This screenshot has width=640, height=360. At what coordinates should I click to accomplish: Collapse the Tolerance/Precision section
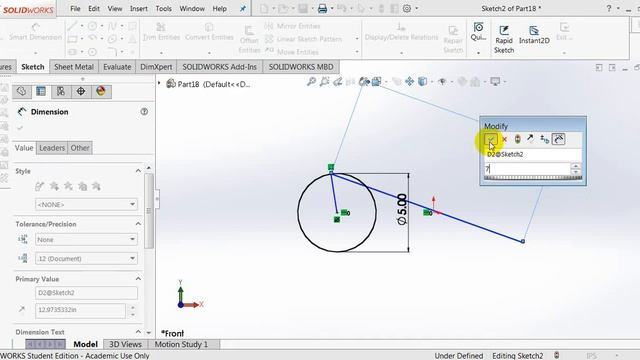click(138, 224)
